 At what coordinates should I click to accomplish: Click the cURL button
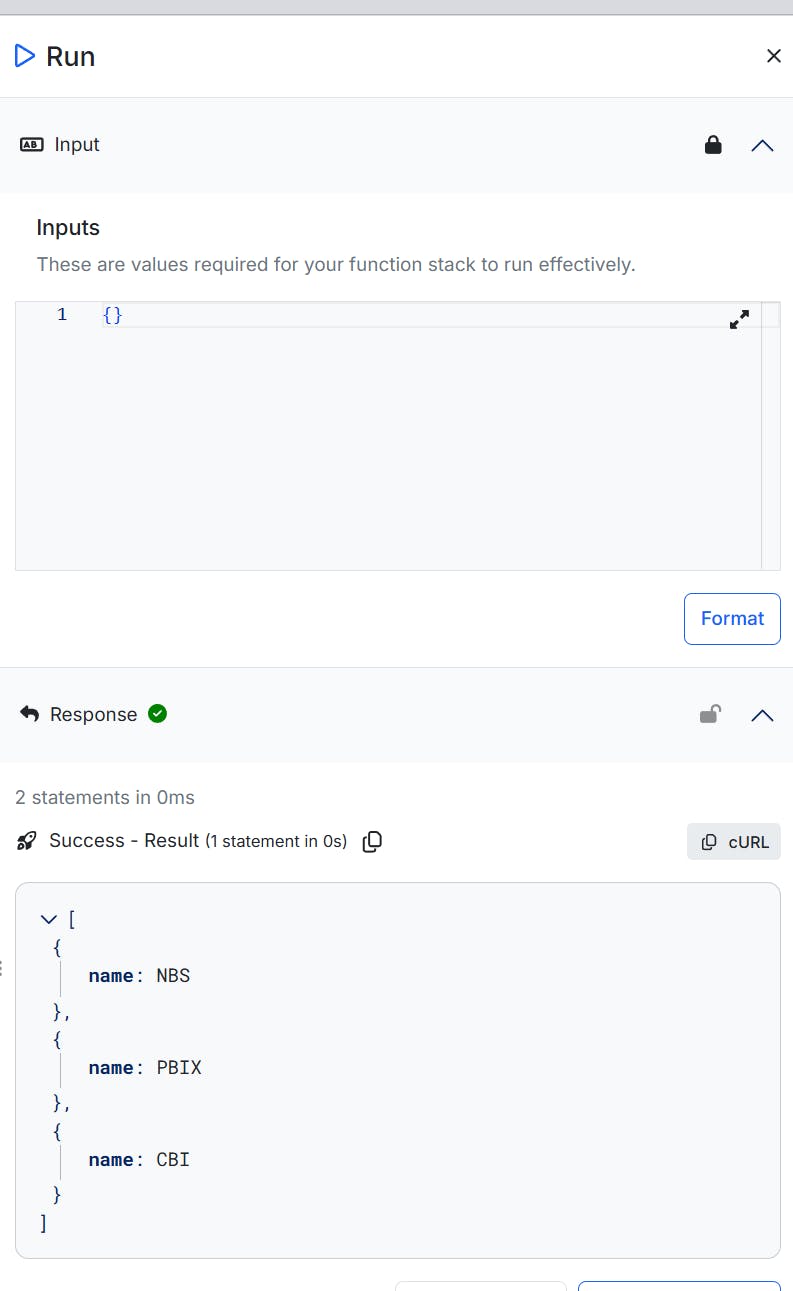734,842
